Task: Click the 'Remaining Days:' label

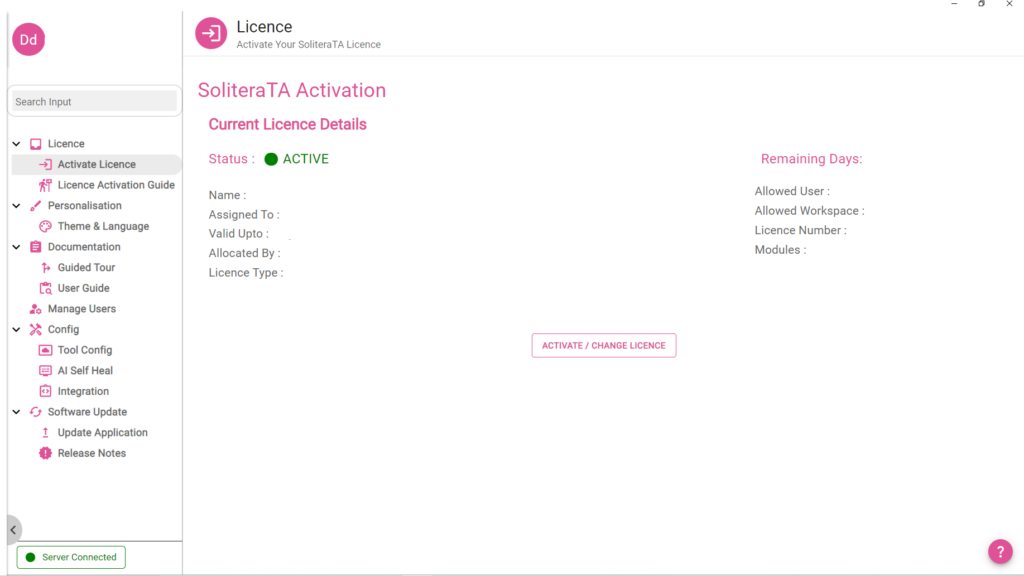Action: [x=811, y=159]
